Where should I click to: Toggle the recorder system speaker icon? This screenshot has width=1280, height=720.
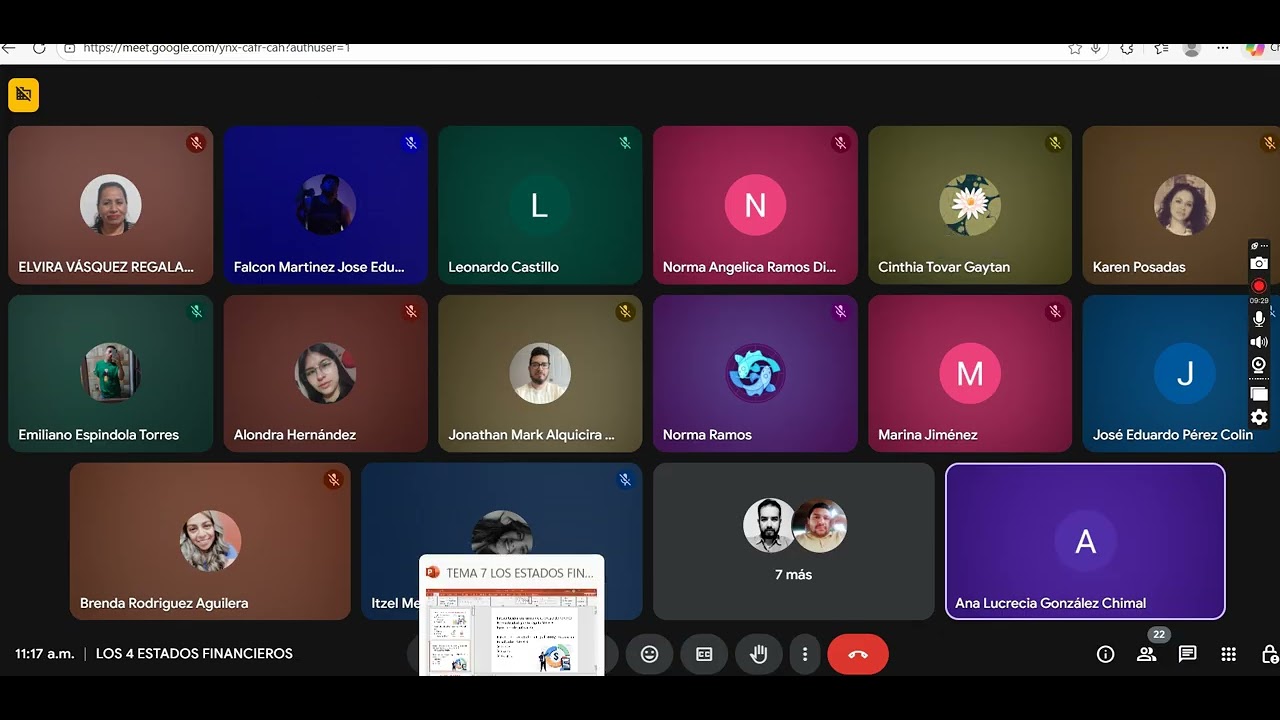(1259, 342)
